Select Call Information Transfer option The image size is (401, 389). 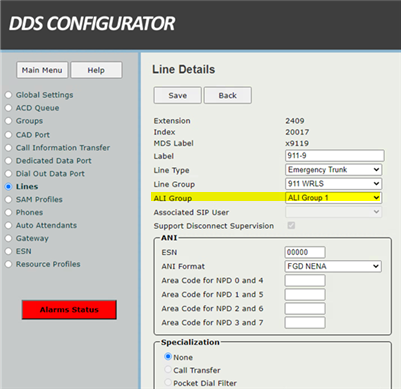[8, 148]
